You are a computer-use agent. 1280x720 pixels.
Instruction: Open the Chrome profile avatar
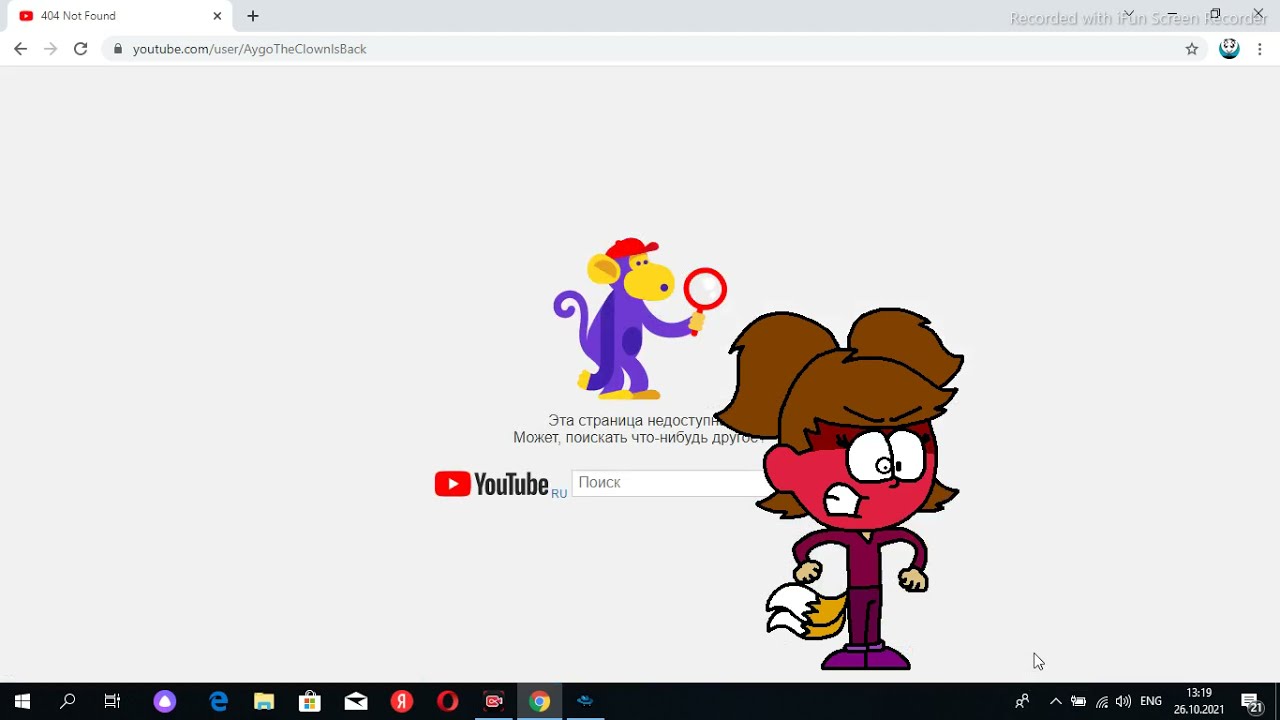pos(1229,48)
